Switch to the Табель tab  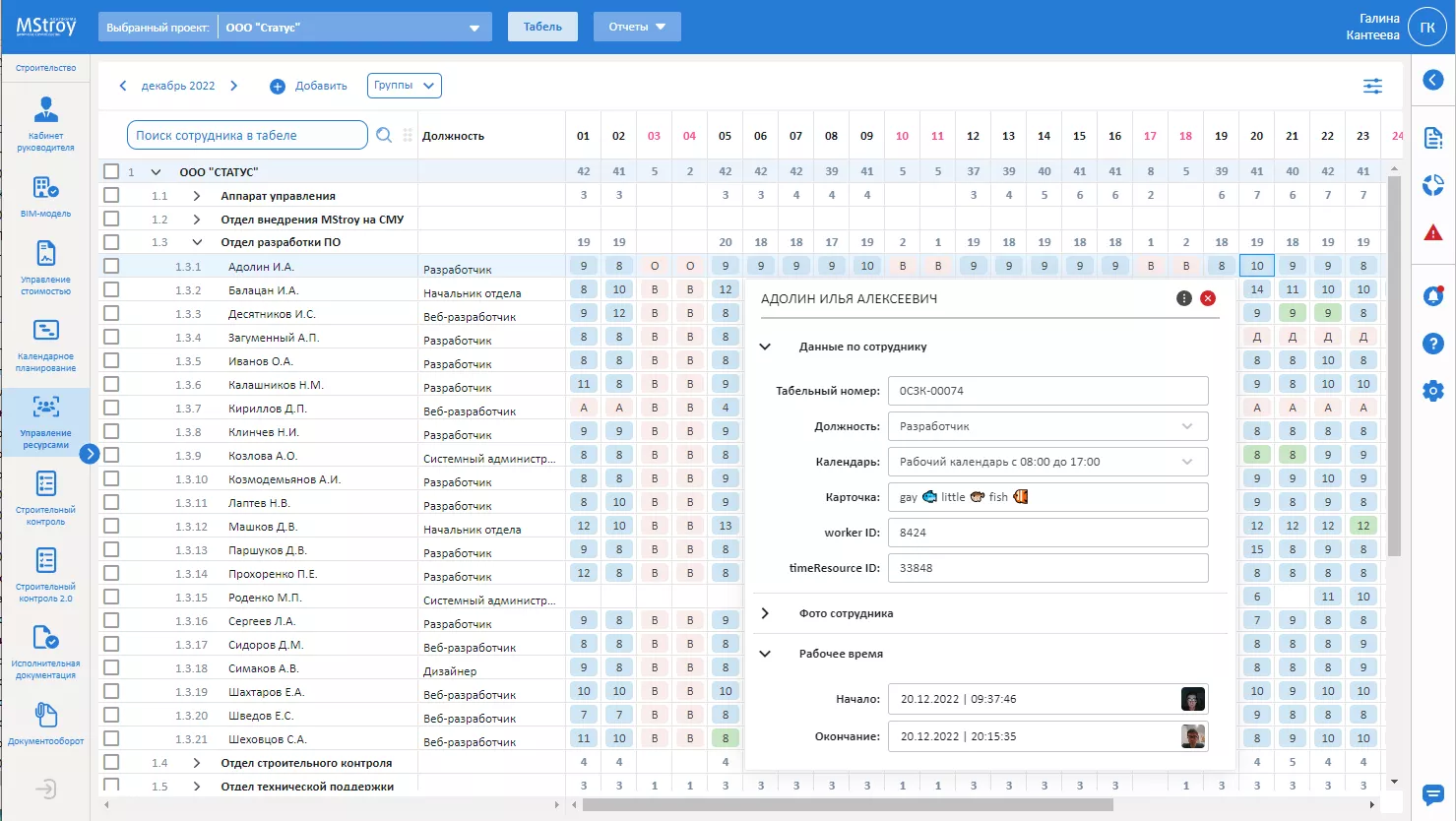point(542,27)
